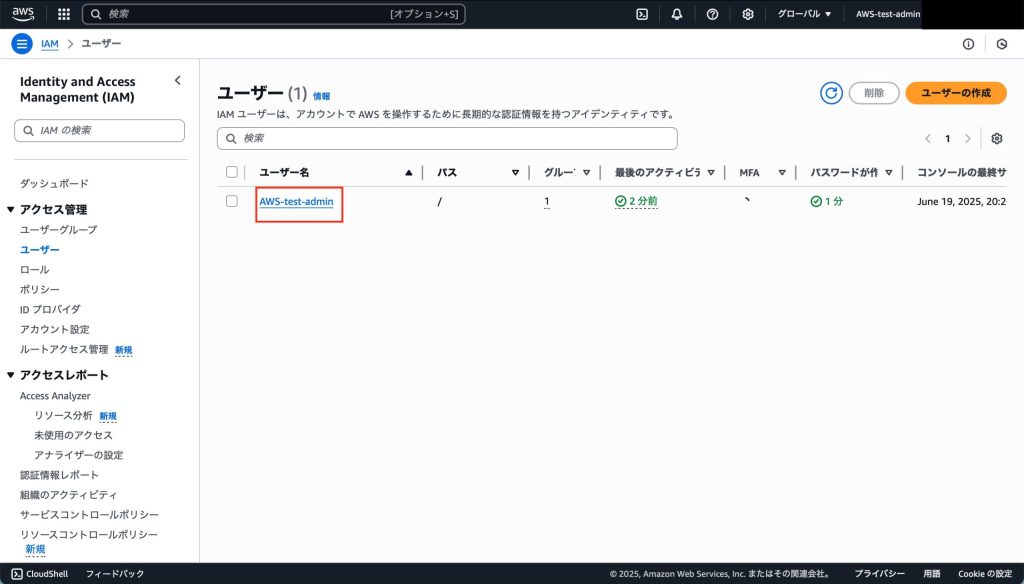Screen dimensions: 1024x584
Task: Open Cookie の設定 footer link
Action: pyautogui.click(x=985, y=574)
